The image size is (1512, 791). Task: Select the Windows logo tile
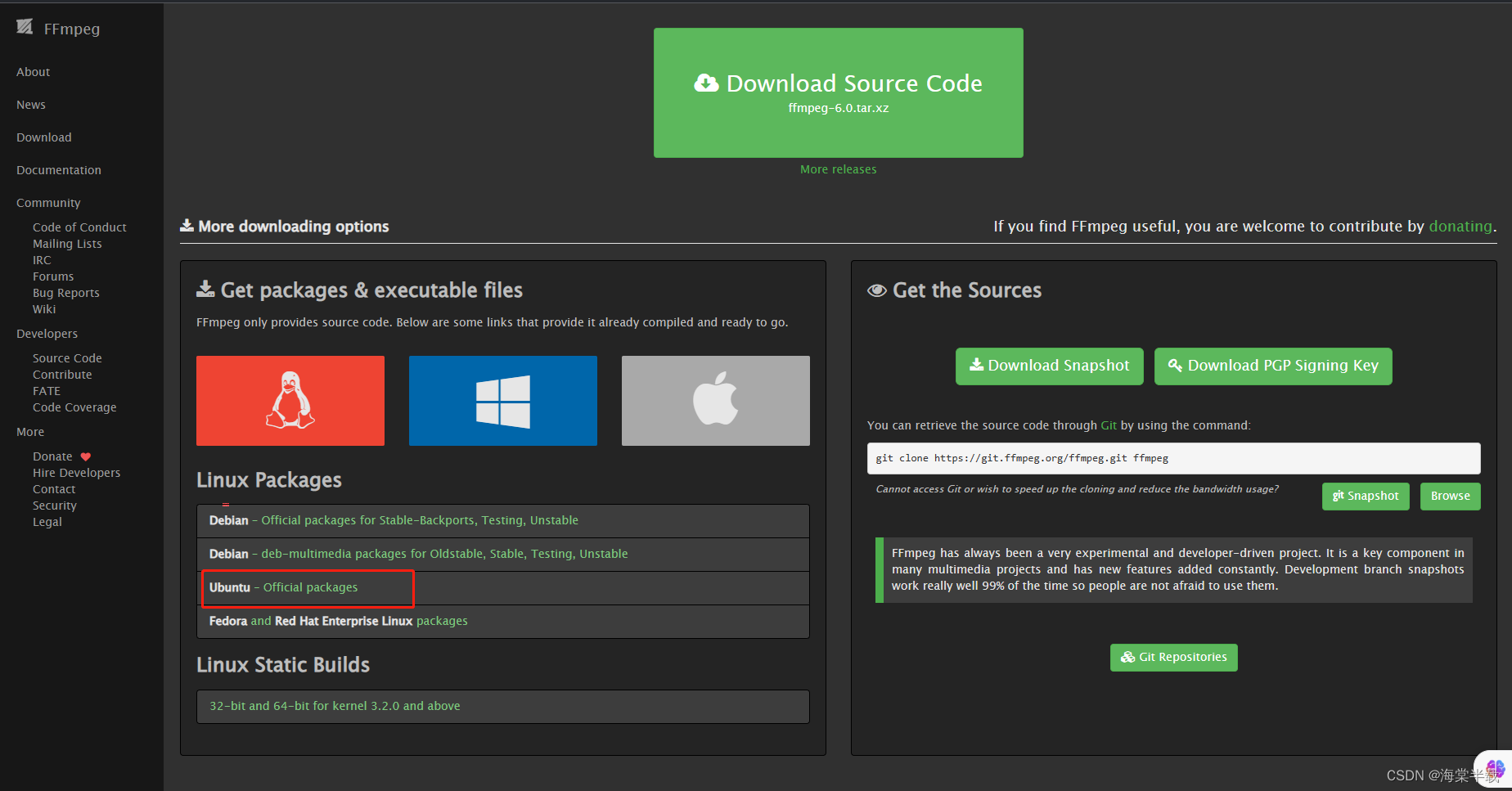click(x=503, y=401)
